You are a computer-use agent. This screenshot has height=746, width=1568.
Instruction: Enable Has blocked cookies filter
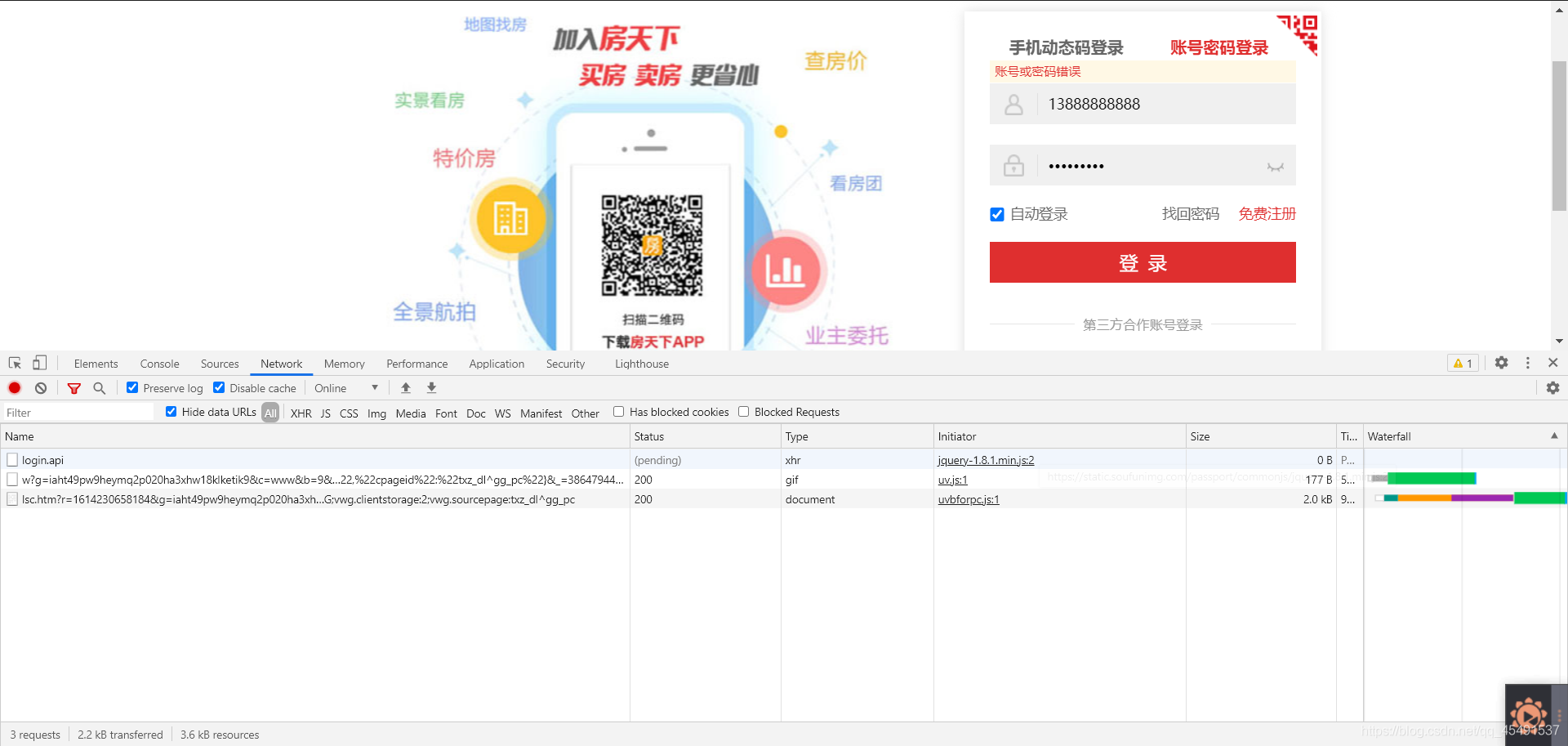pos(618,412)
